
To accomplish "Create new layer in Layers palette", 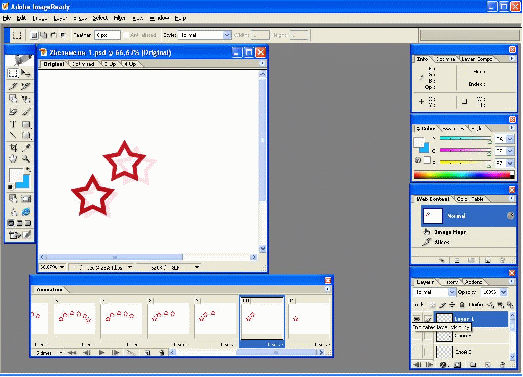I will pyautogui.click(x=488, y=365).
